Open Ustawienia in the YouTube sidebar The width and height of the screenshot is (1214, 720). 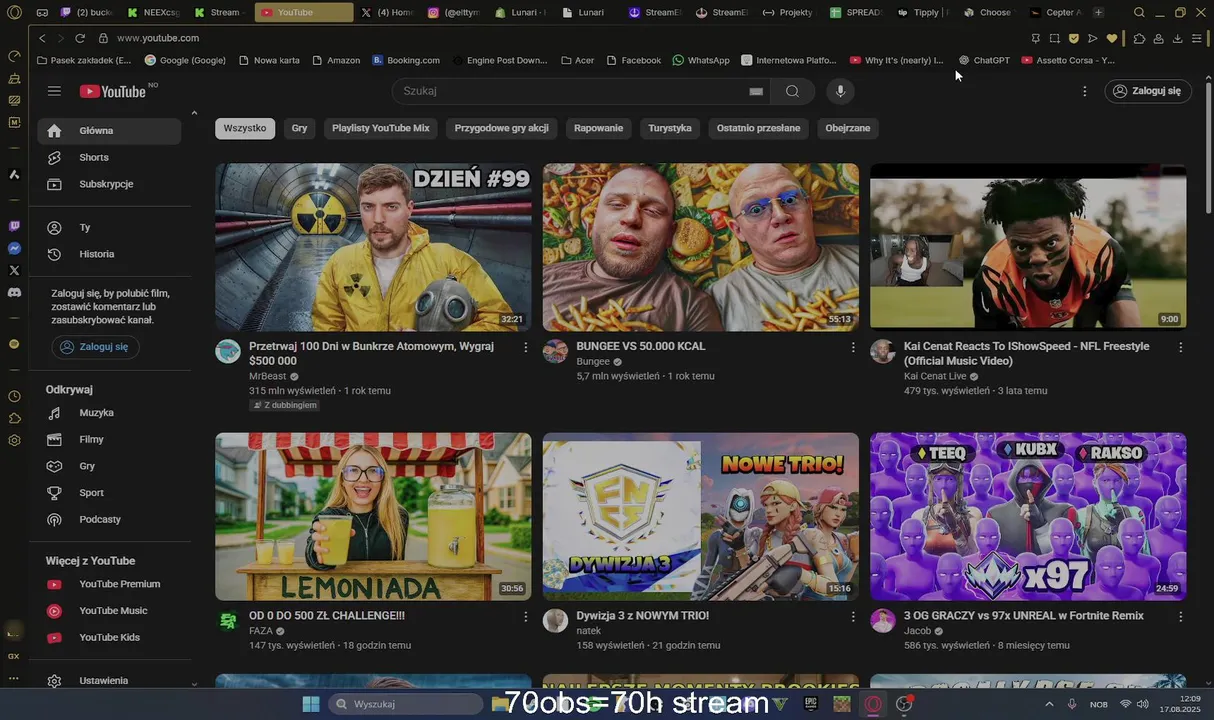tap(109, 681)
